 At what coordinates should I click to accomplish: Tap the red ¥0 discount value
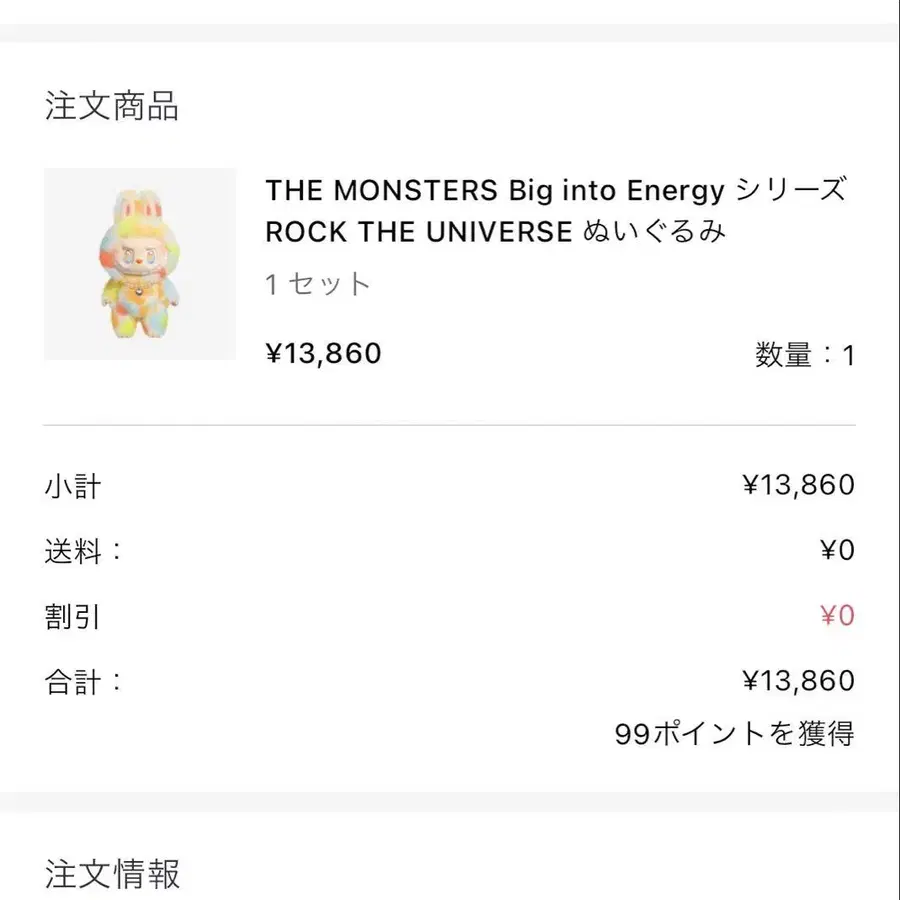click(837, 615)
